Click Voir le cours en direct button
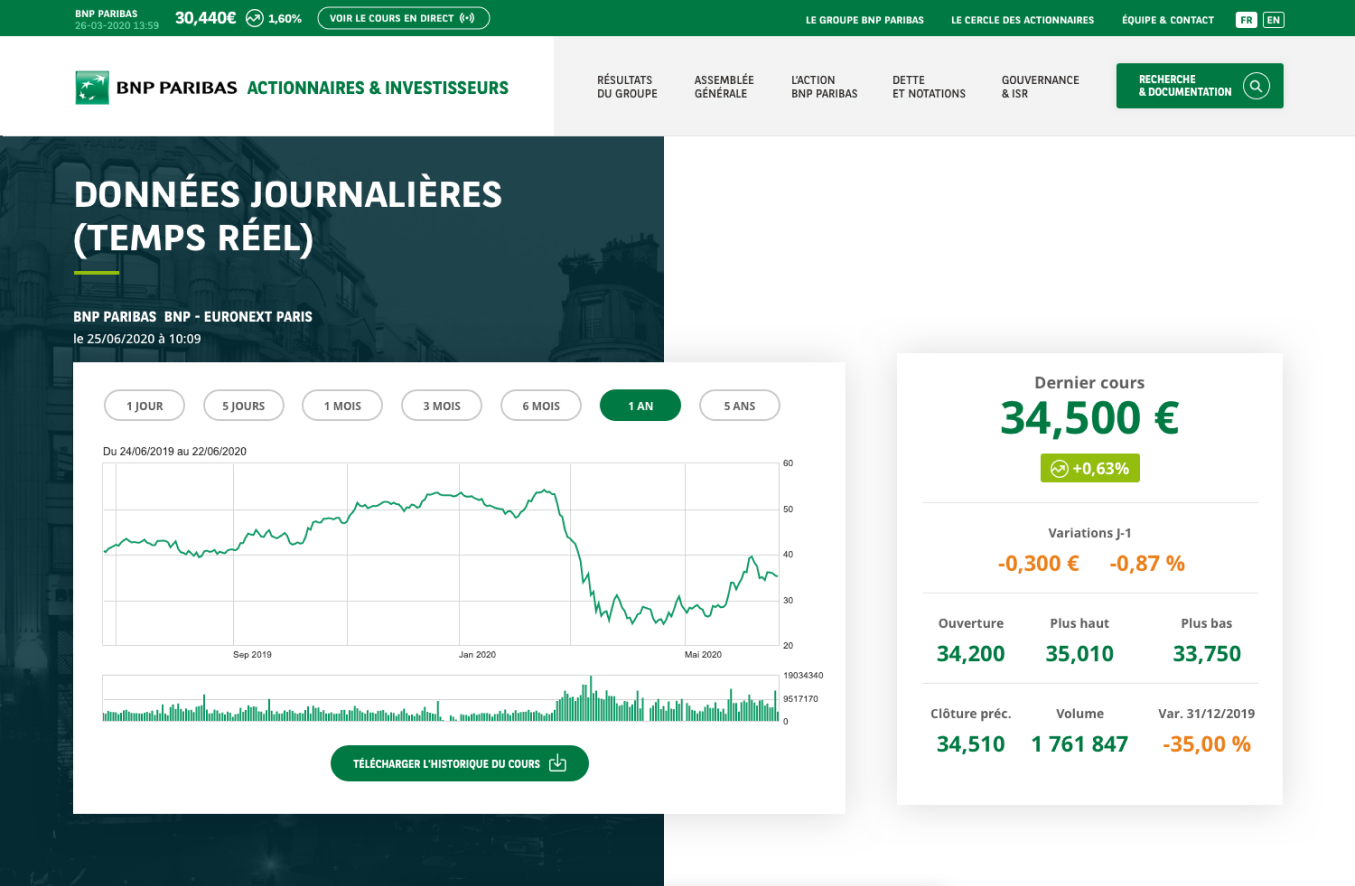The width and height of the screenshot is (1355, 886). coord(404,18)
